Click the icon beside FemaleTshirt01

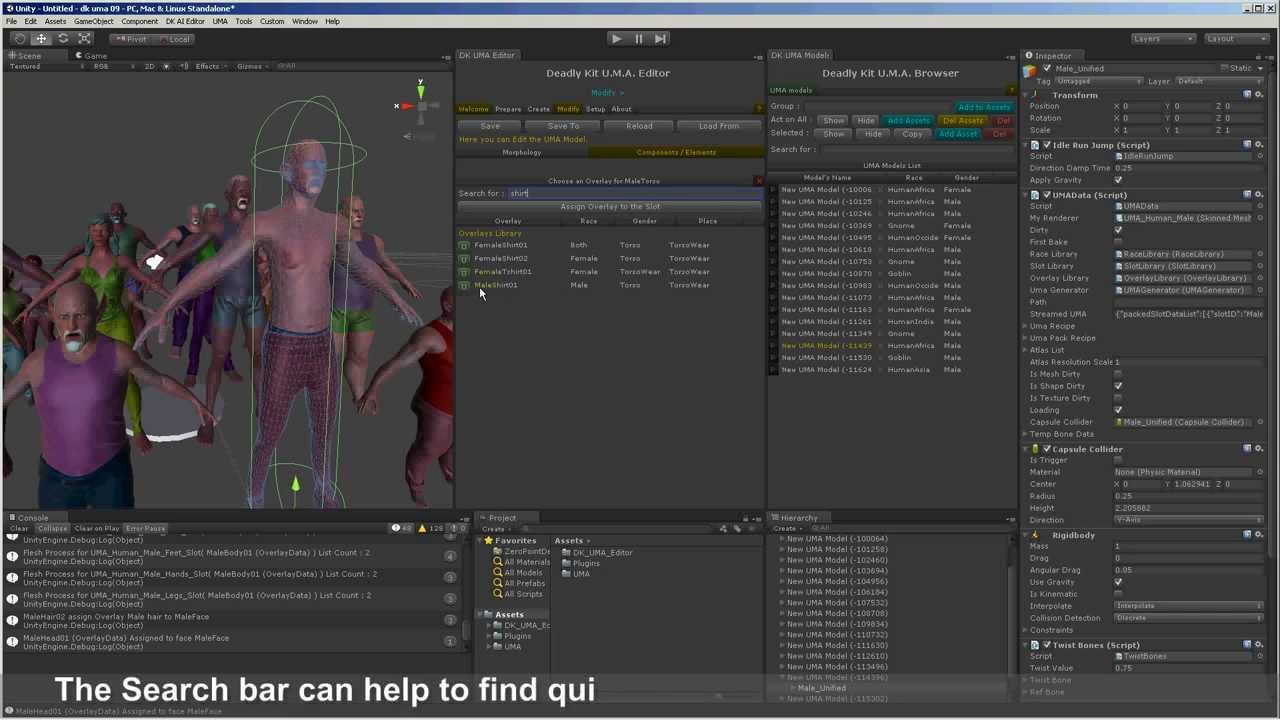pos(464,272)
